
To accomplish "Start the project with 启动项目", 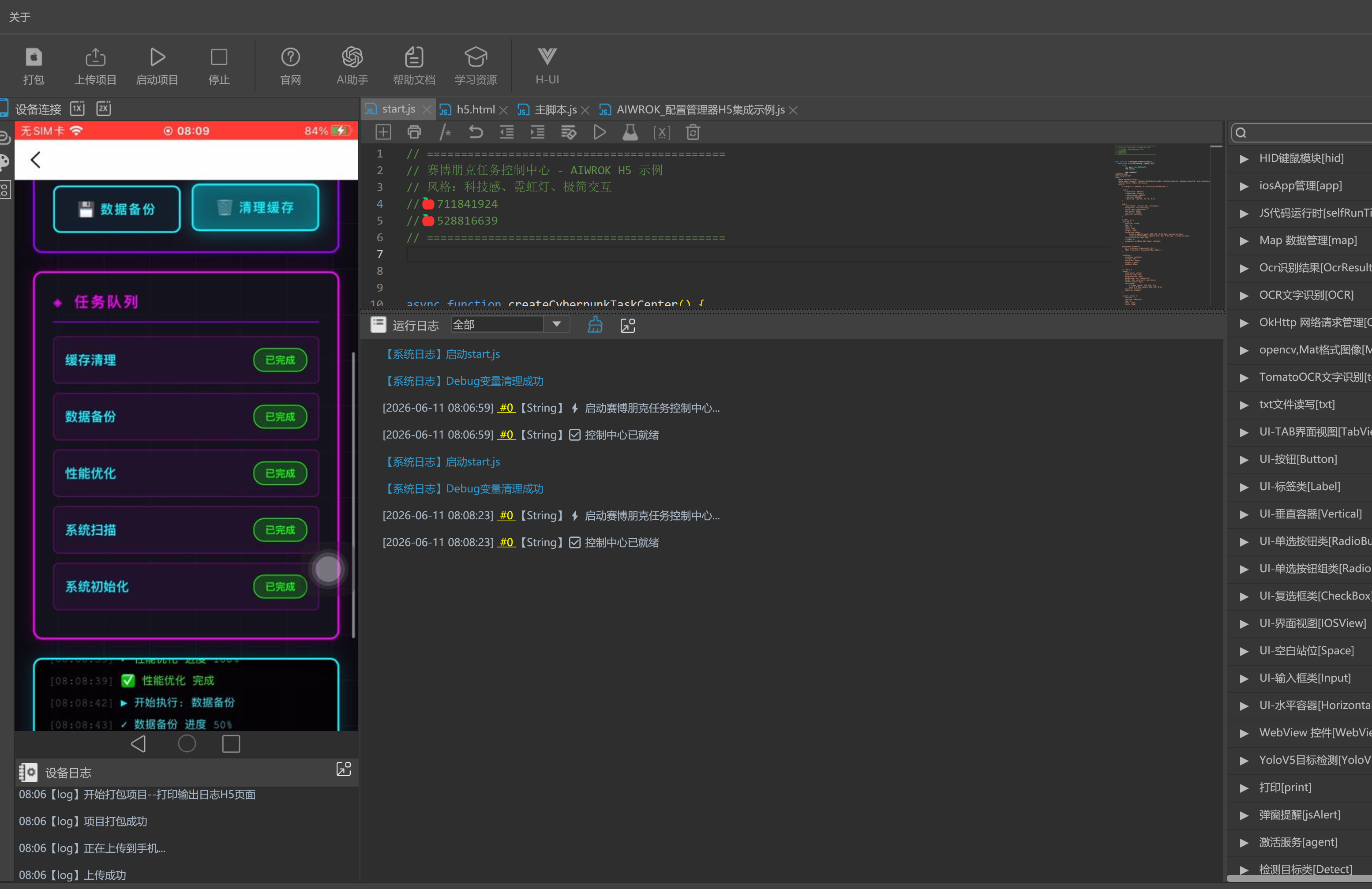I will coord(157,57).
